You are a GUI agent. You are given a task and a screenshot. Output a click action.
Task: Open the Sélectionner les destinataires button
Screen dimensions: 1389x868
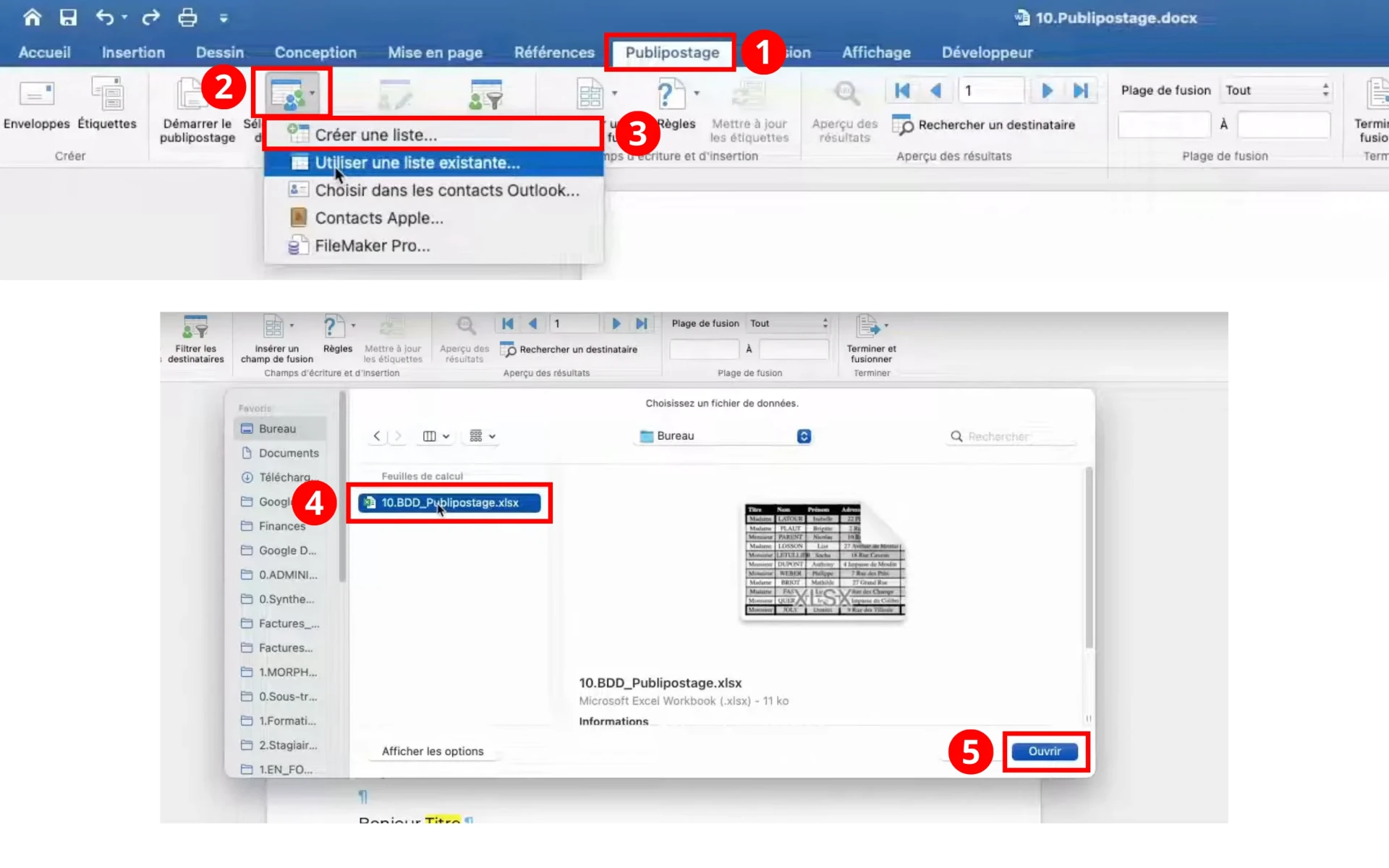point(292,94)
